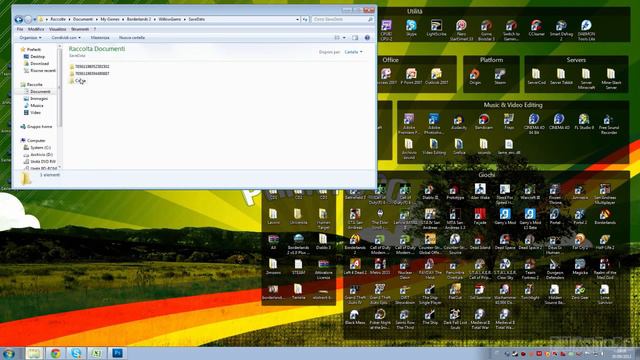Create a folder with Nuova cartella

(x=132, y=38)
